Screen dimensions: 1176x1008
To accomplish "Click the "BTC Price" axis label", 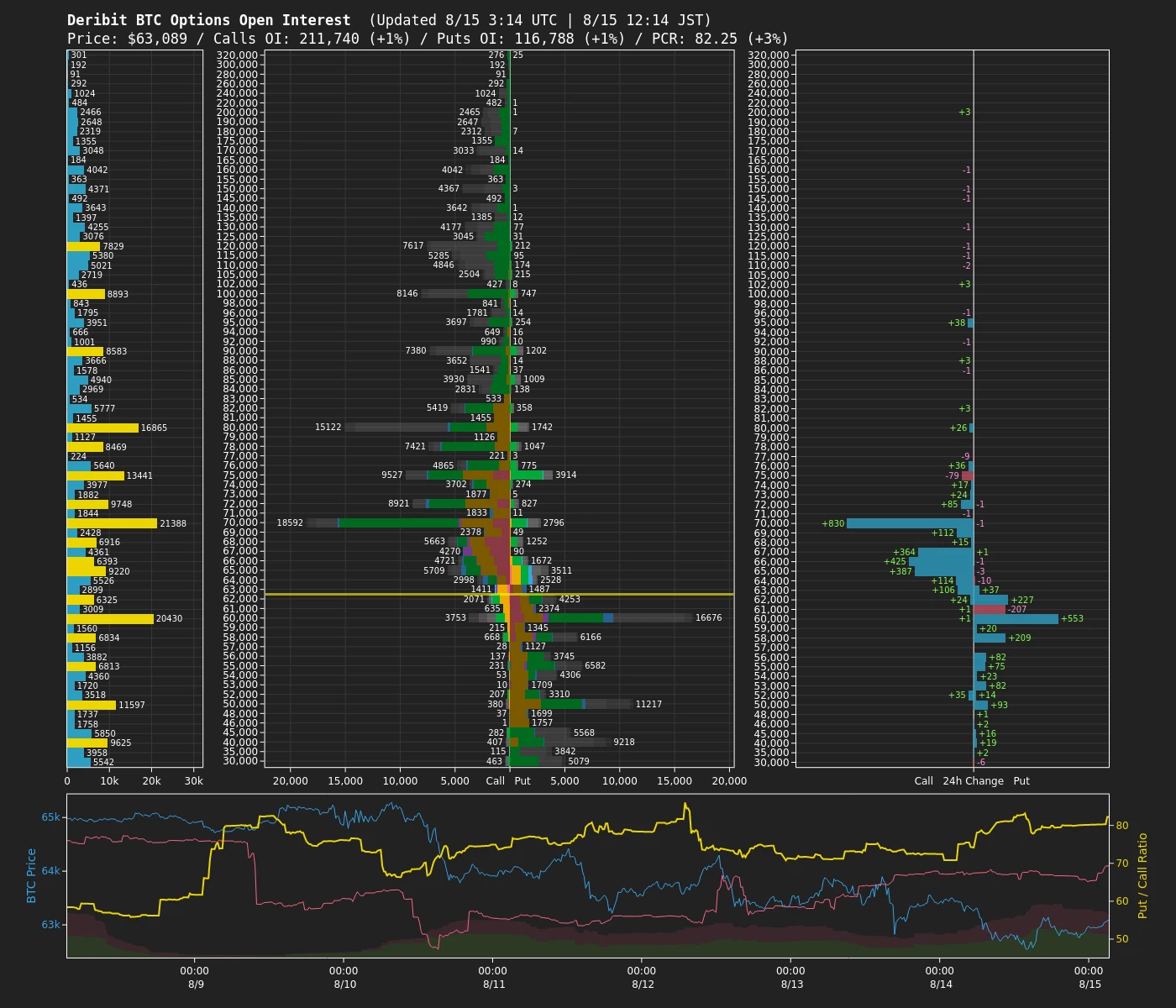I will 32,875.
